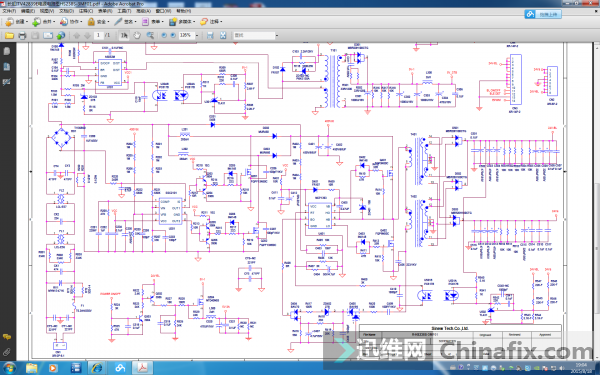600x375 pixels.
Task: Show the Comments panel from the sidebar
Action: (x=7, y=337)
